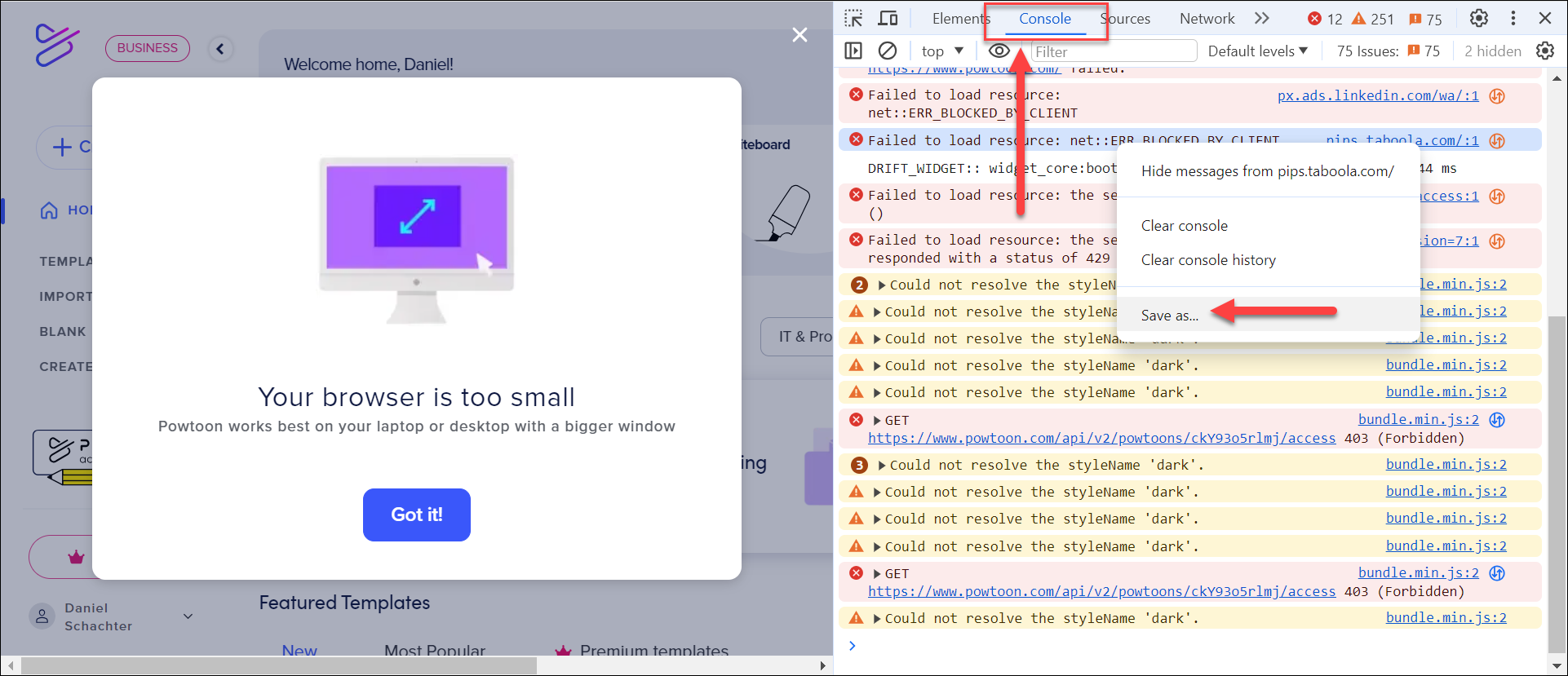Click the '2 hidden' messages label
This screenshot has width=1568, height=676.
coord(1492,51)
